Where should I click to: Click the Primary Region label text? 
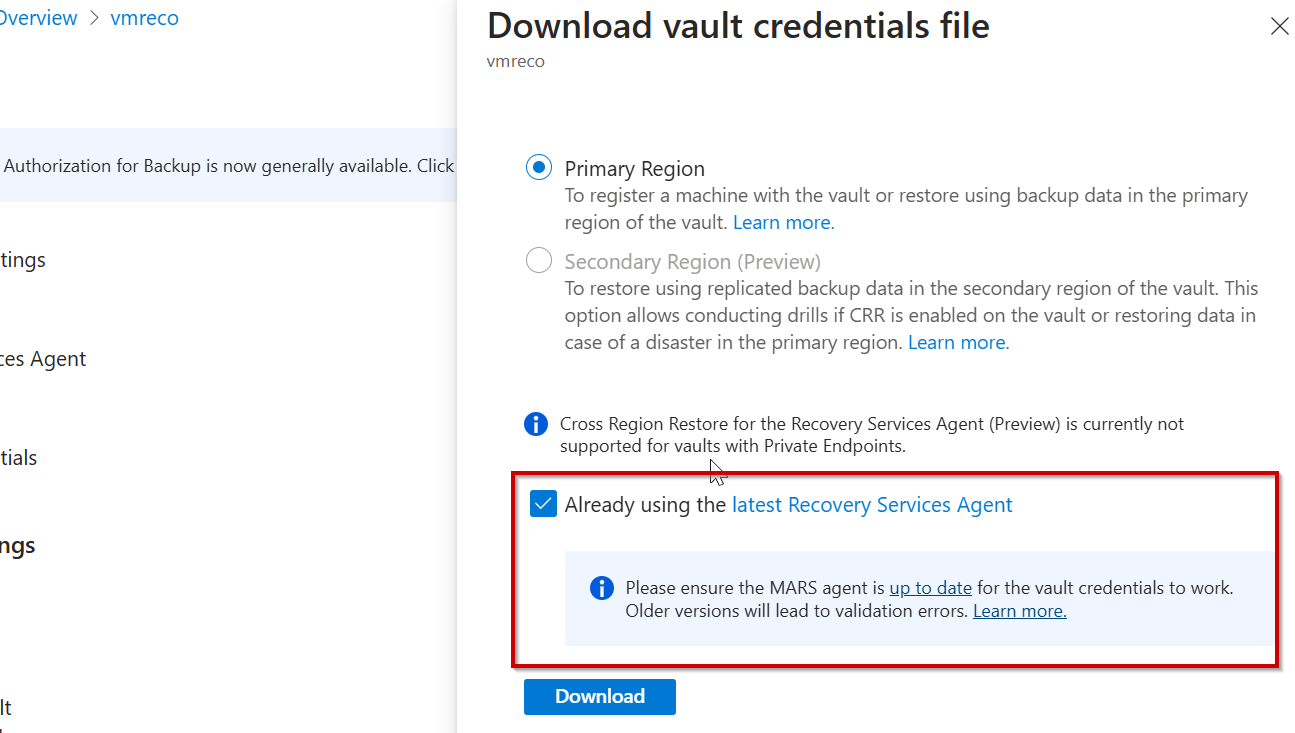tap(634, 168)
